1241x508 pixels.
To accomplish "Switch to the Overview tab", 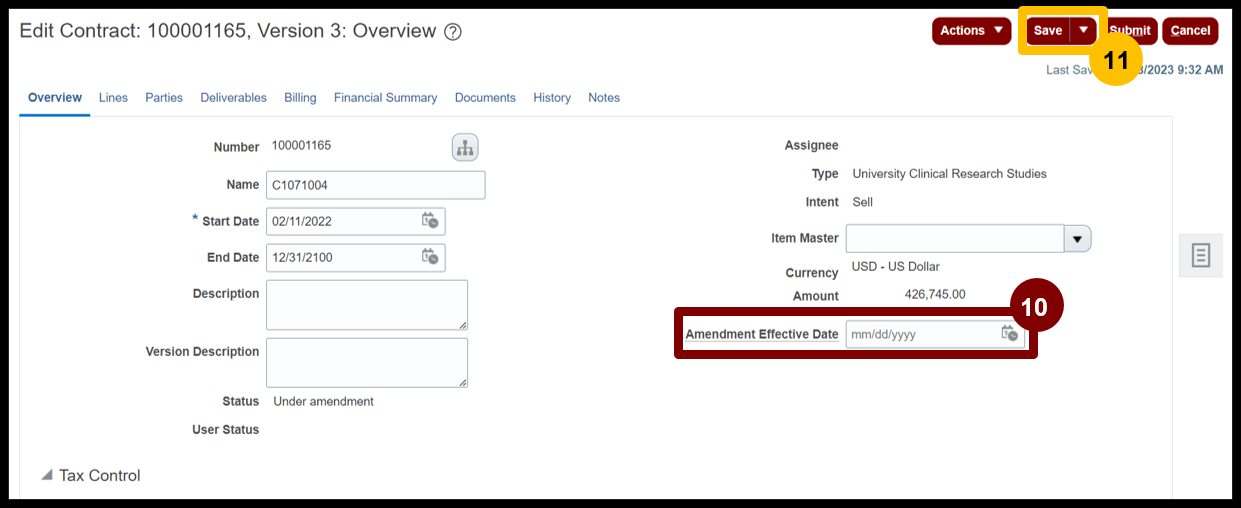I will 55,98.
